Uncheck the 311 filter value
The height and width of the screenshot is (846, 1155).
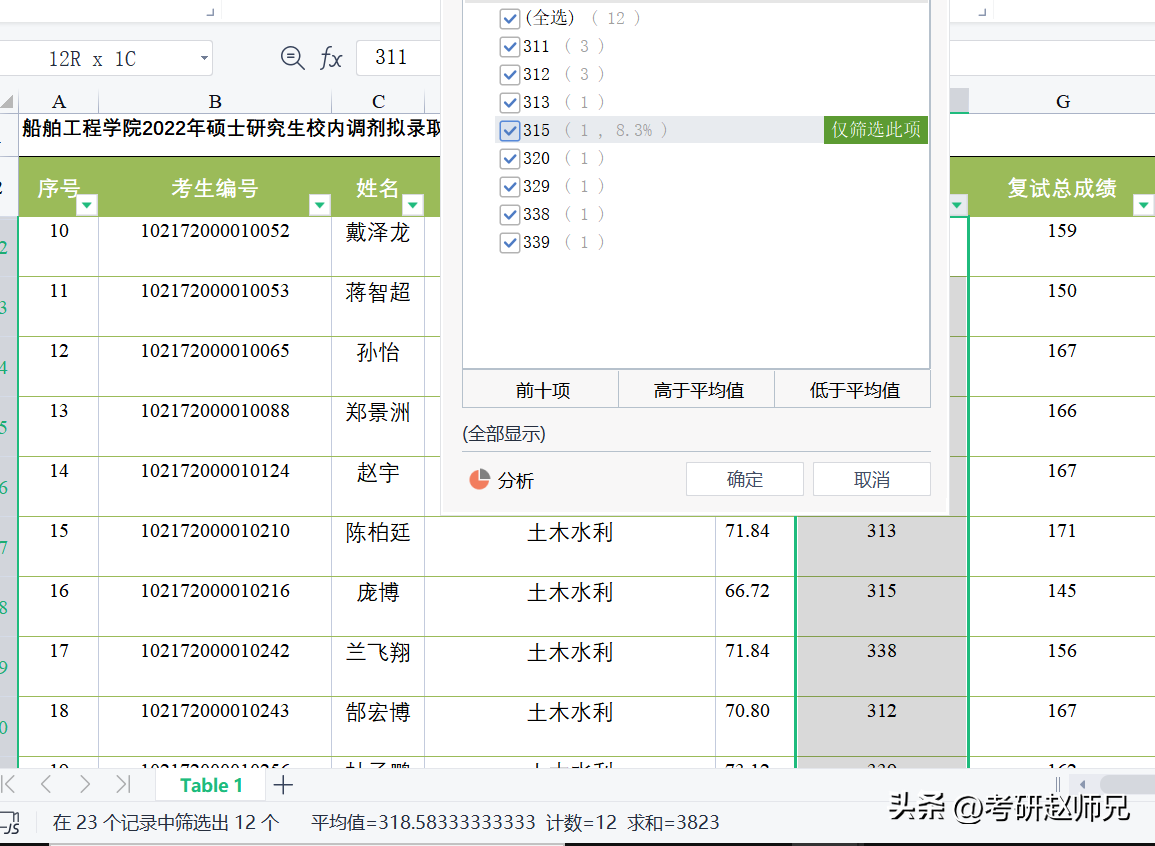click(510, 46)
